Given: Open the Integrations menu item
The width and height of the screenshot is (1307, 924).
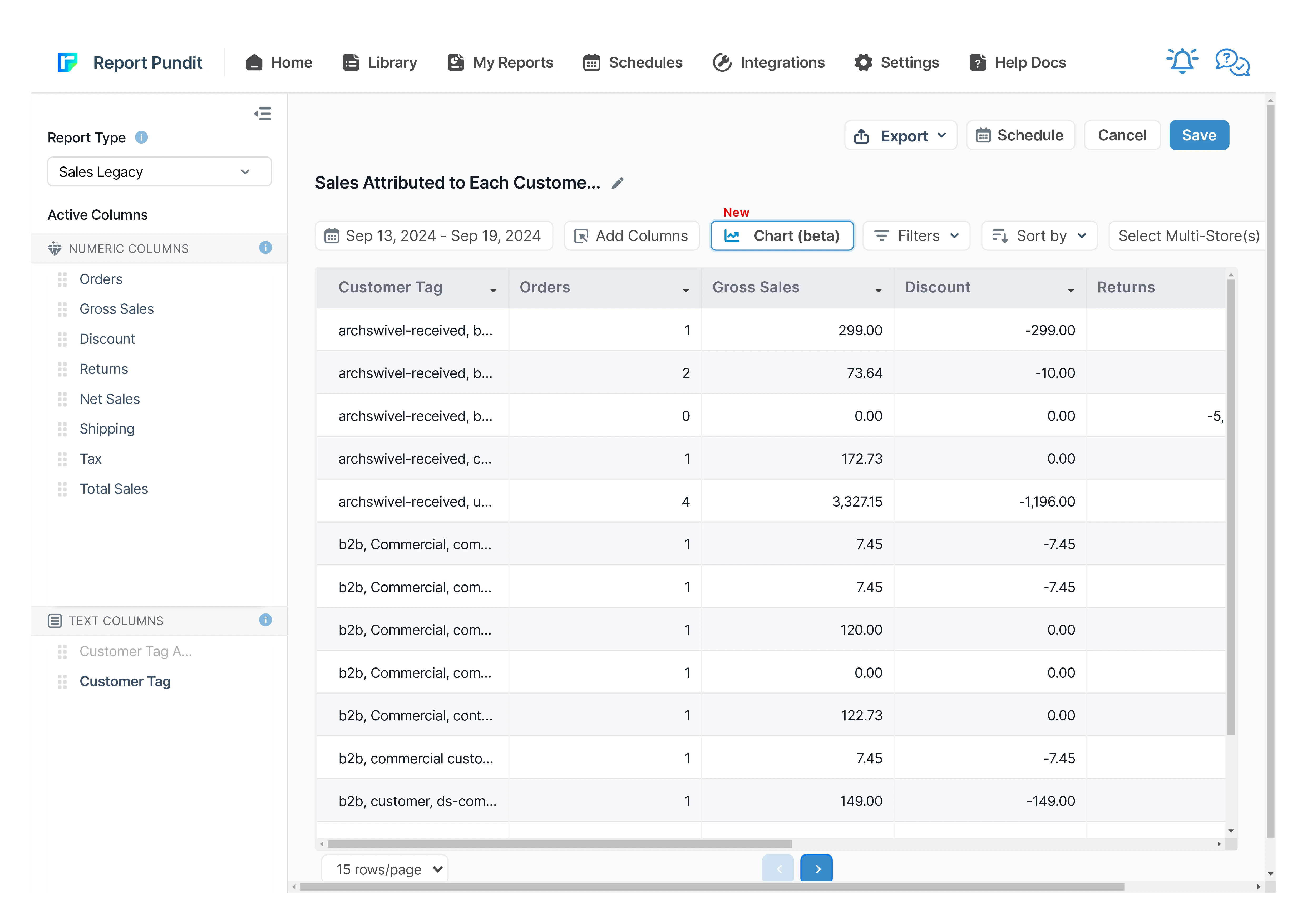Looking at the screenshot, I should (768, 63).
